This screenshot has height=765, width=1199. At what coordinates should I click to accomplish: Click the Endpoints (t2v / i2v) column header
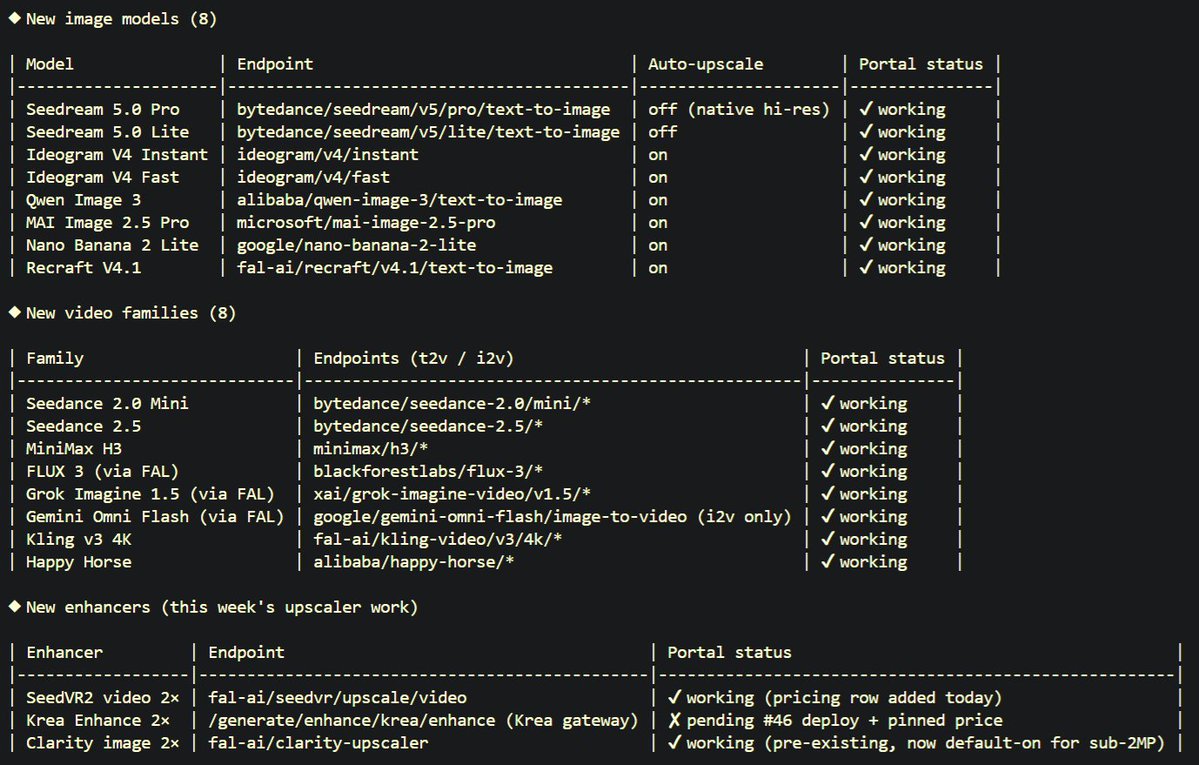coord(414,358)
